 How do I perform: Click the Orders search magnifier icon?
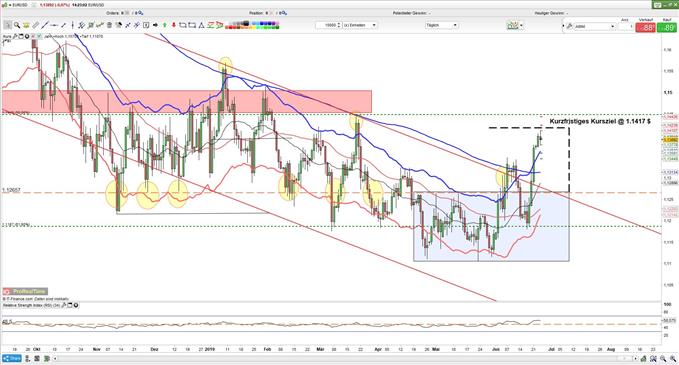point(140,13)
